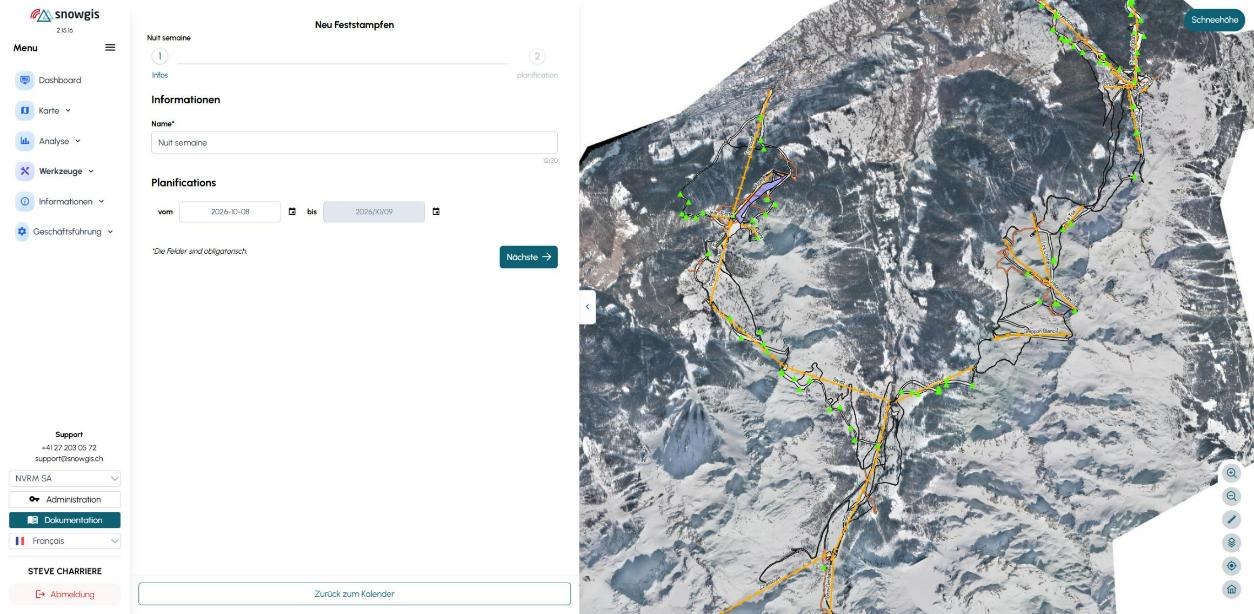Open the Informationen menu item
1254x614 pixels.
(x=65, y=201)
